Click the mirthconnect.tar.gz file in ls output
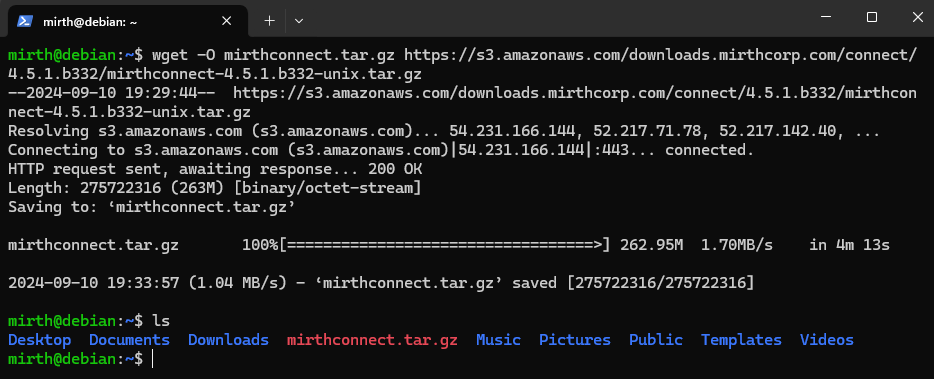The width and height of the screenshot is (934, 379). (x=372, y=340)
